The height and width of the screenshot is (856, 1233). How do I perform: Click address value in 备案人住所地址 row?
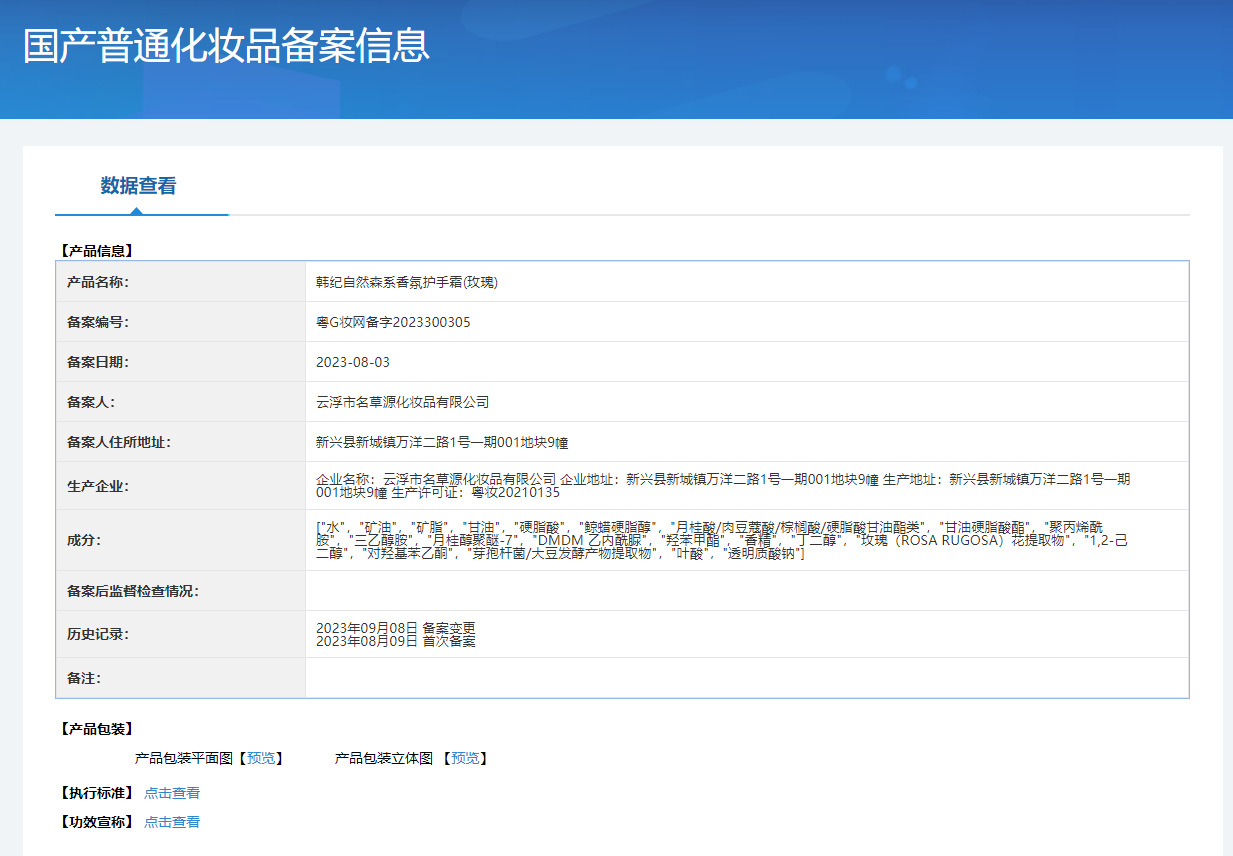coord(442,442)
